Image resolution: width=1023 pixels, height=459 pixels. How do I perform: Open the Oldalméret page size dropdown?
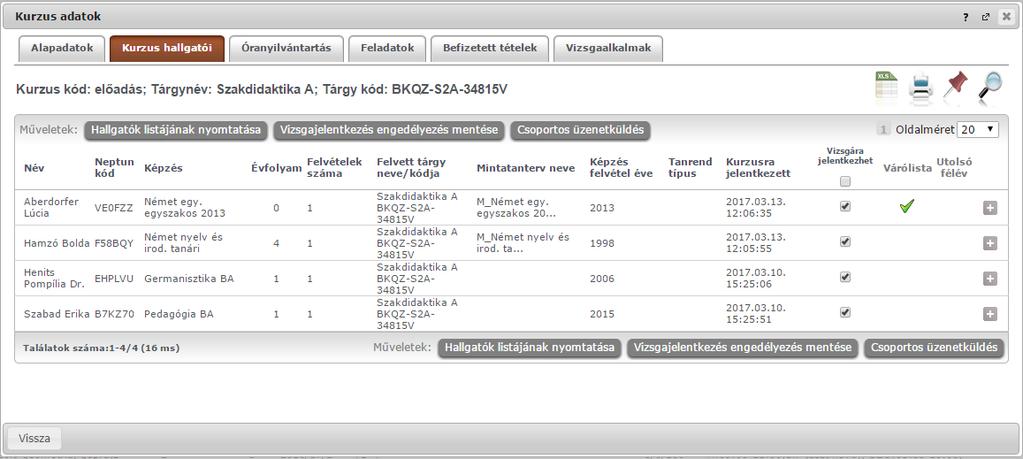pos(977,130)
